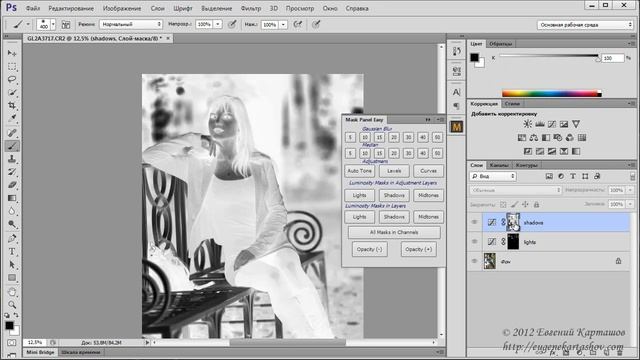Switch to the Образцы tab
The image size is (640, 360).
coord(500,44)
